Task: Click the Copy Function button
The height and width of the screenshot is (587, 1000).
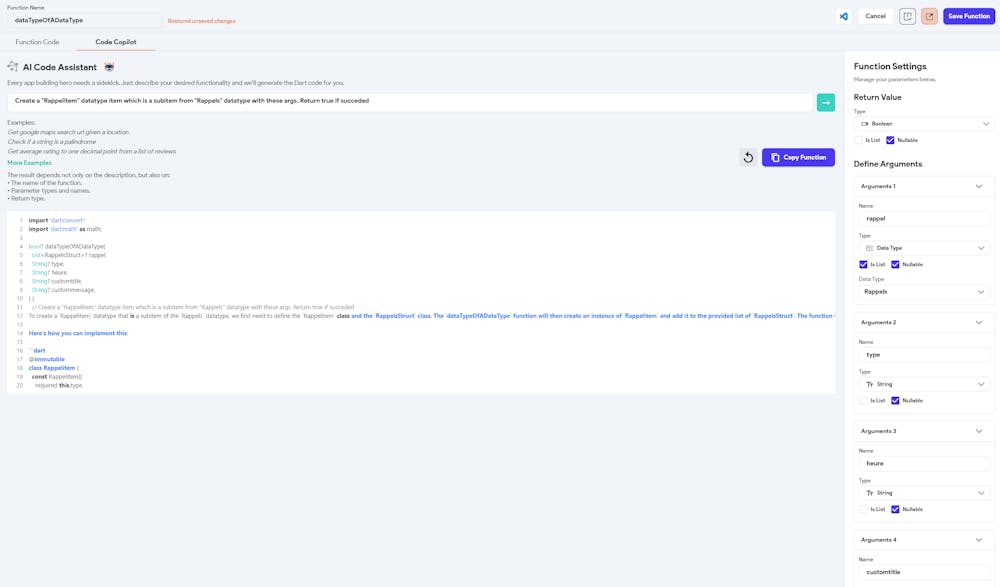Action: [798, 157]
